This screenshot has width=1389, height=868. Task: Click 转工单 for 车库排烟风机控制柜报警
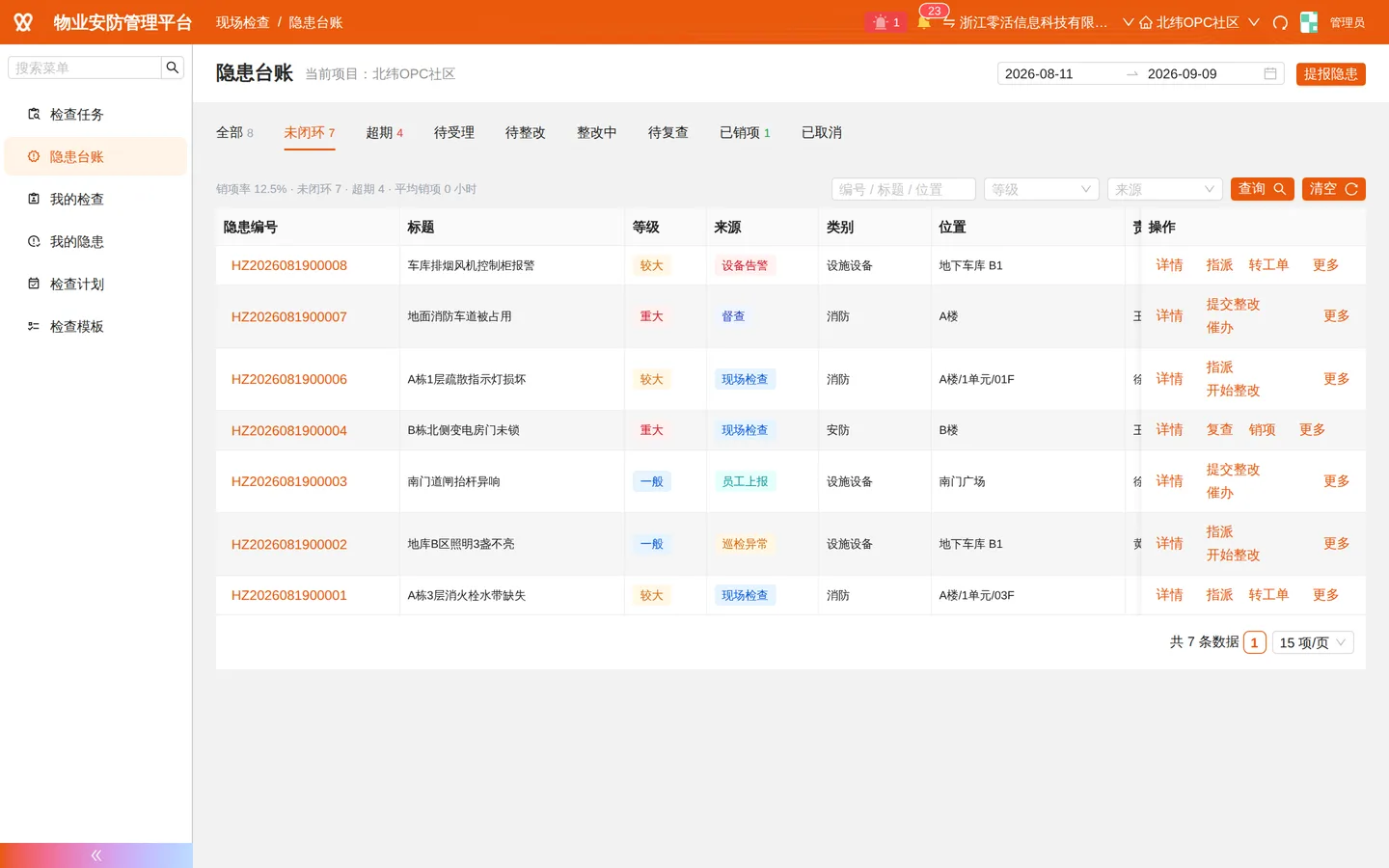coord(1268,265)
